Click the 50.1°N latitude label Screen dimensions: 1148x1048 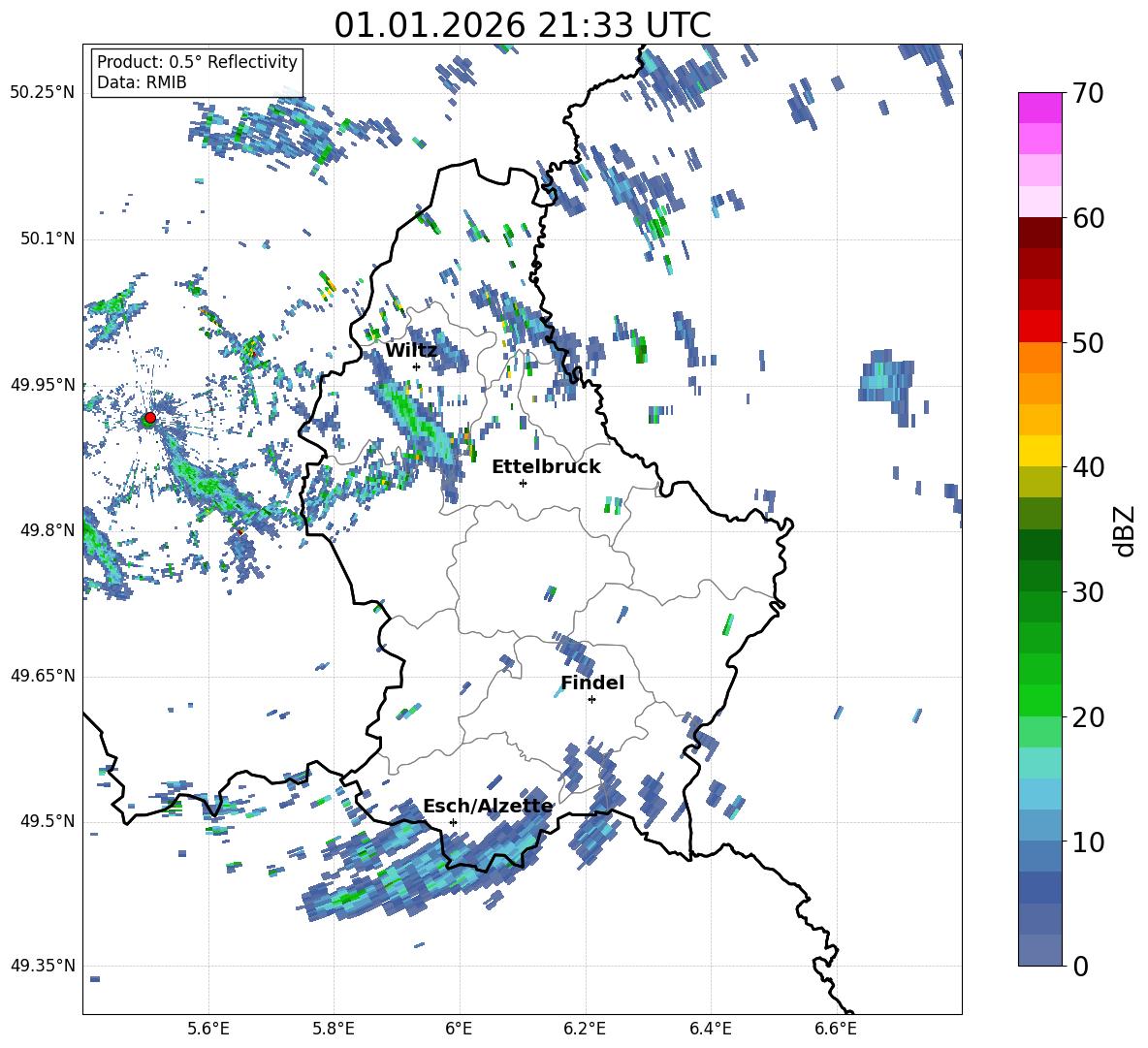tap(48, 239)
